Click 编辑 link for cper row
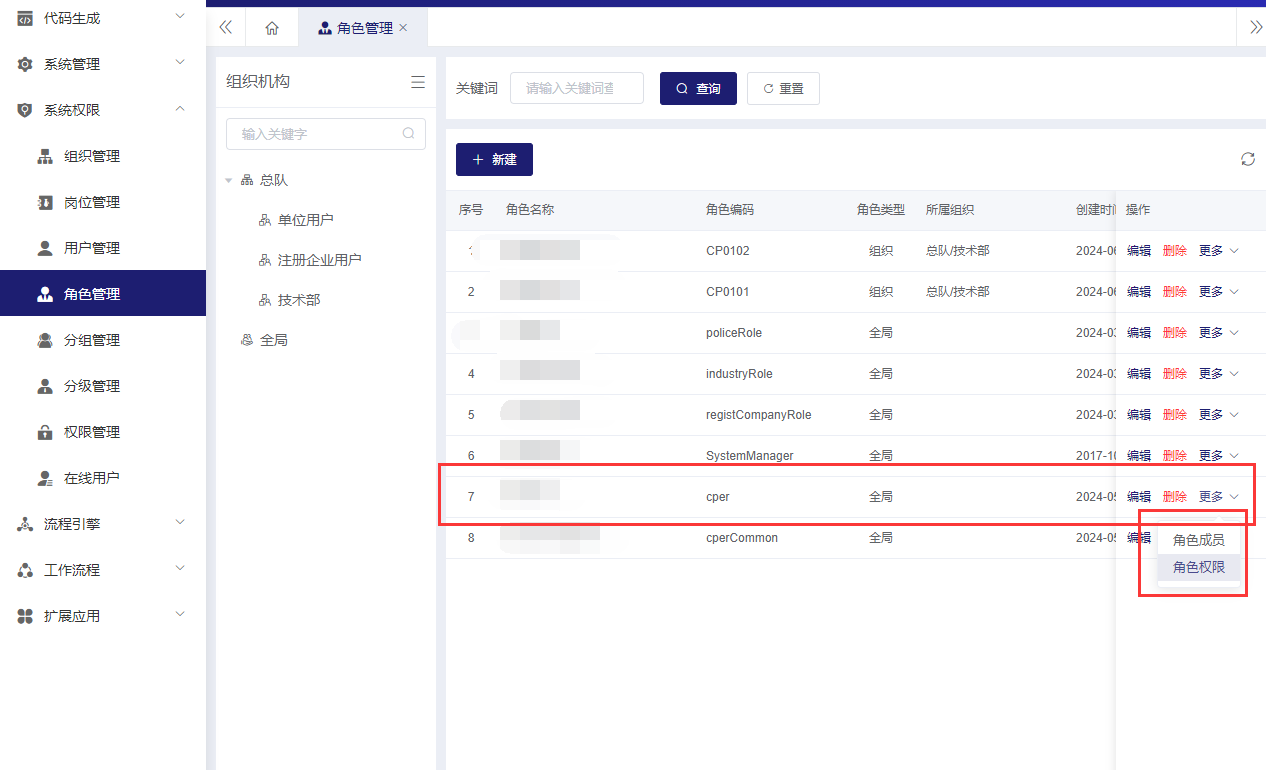This screenshot has height=770, width=1266. click(1139, 497)
